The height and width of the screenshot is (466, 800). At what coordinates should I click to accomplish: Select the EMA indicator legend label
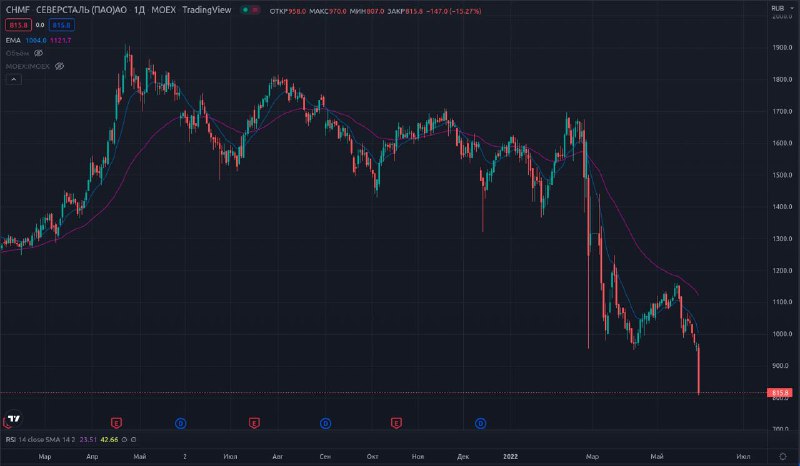[13, 40]
